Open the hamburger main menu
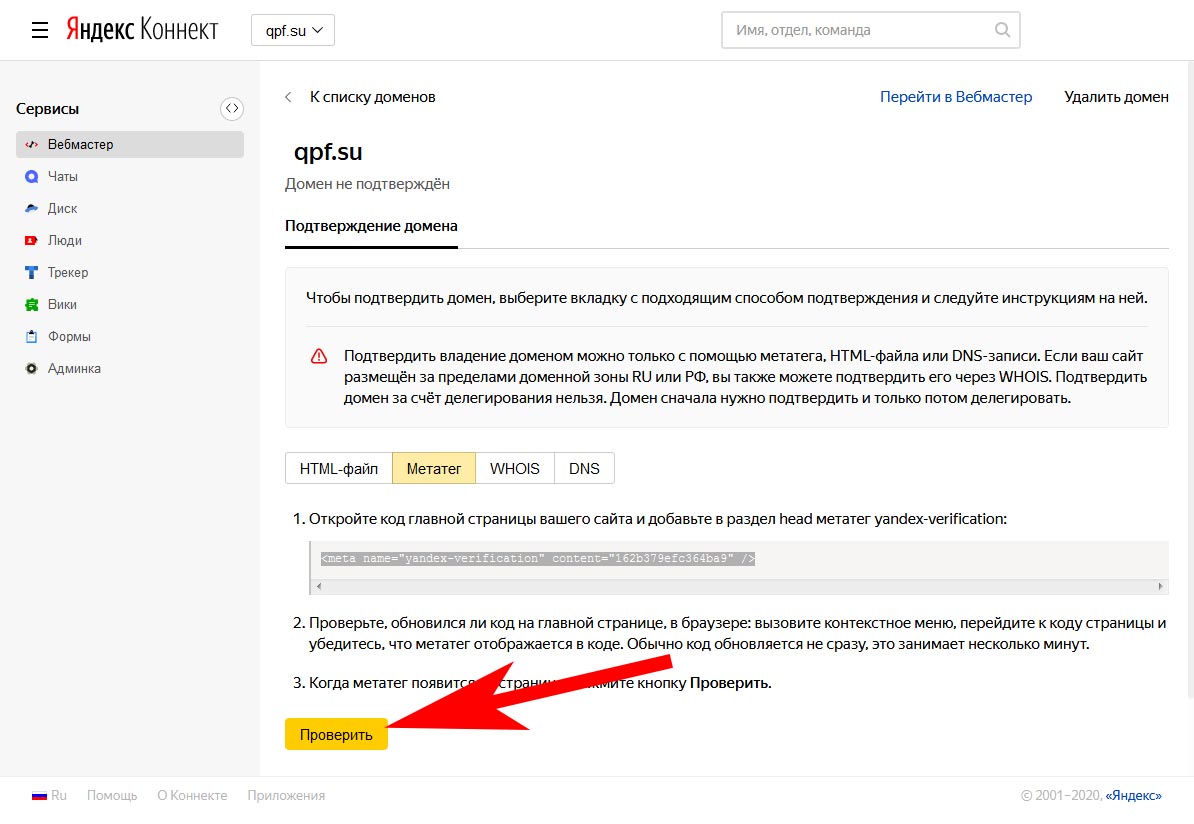The image size is (1194, 824). tap(40, 30)
